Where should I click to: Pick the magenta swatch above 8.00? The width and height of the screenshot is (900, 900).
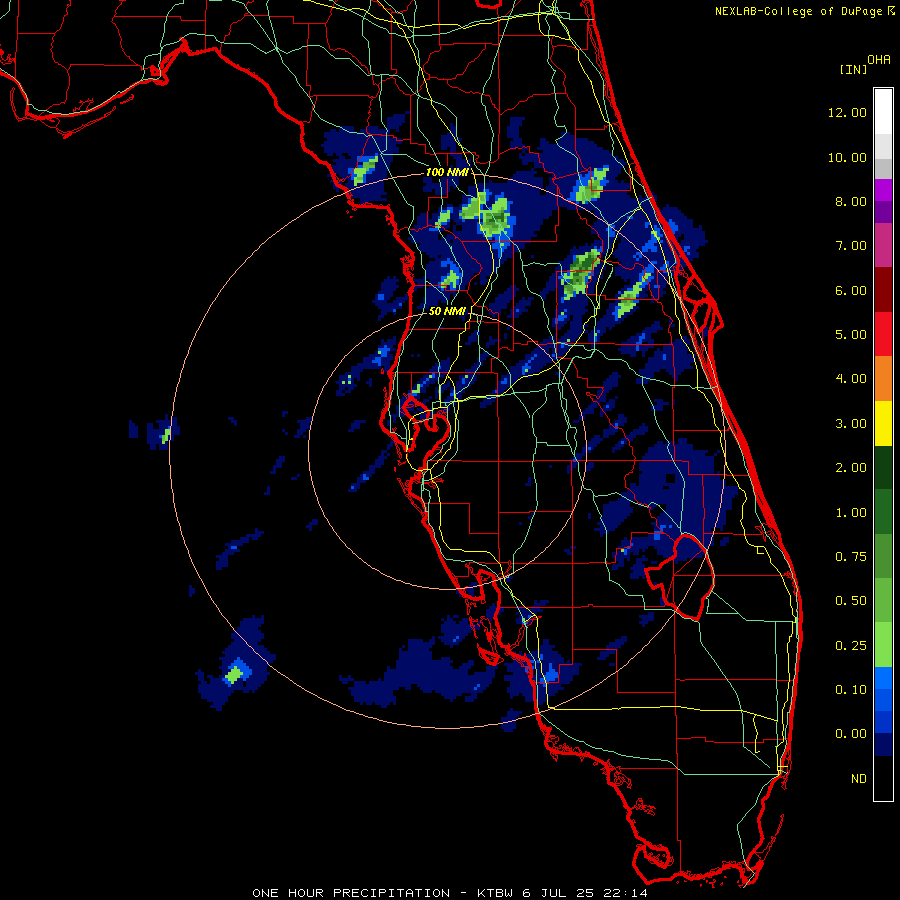click(883, 190)
